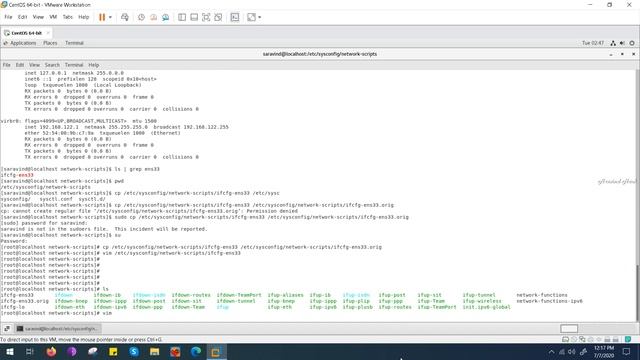Expand the stretch guest dropdown arrow
640x360 pixels.
(x=260, y=17)
